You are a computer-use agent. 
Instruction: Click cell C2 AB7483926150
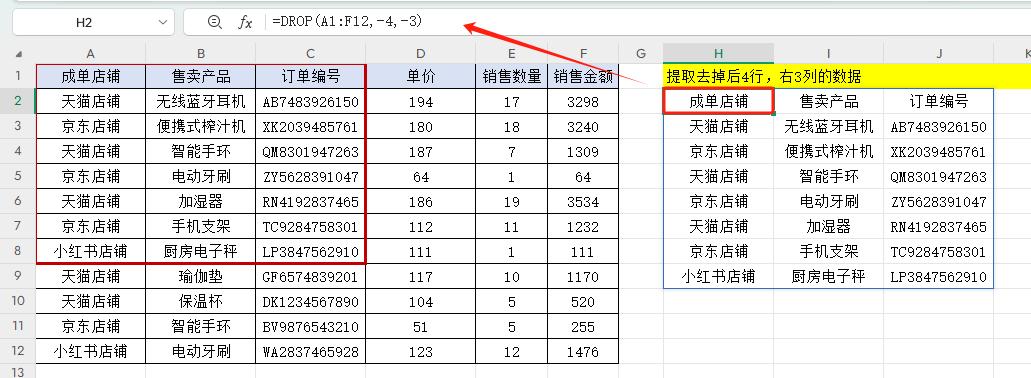pos(310,101)
